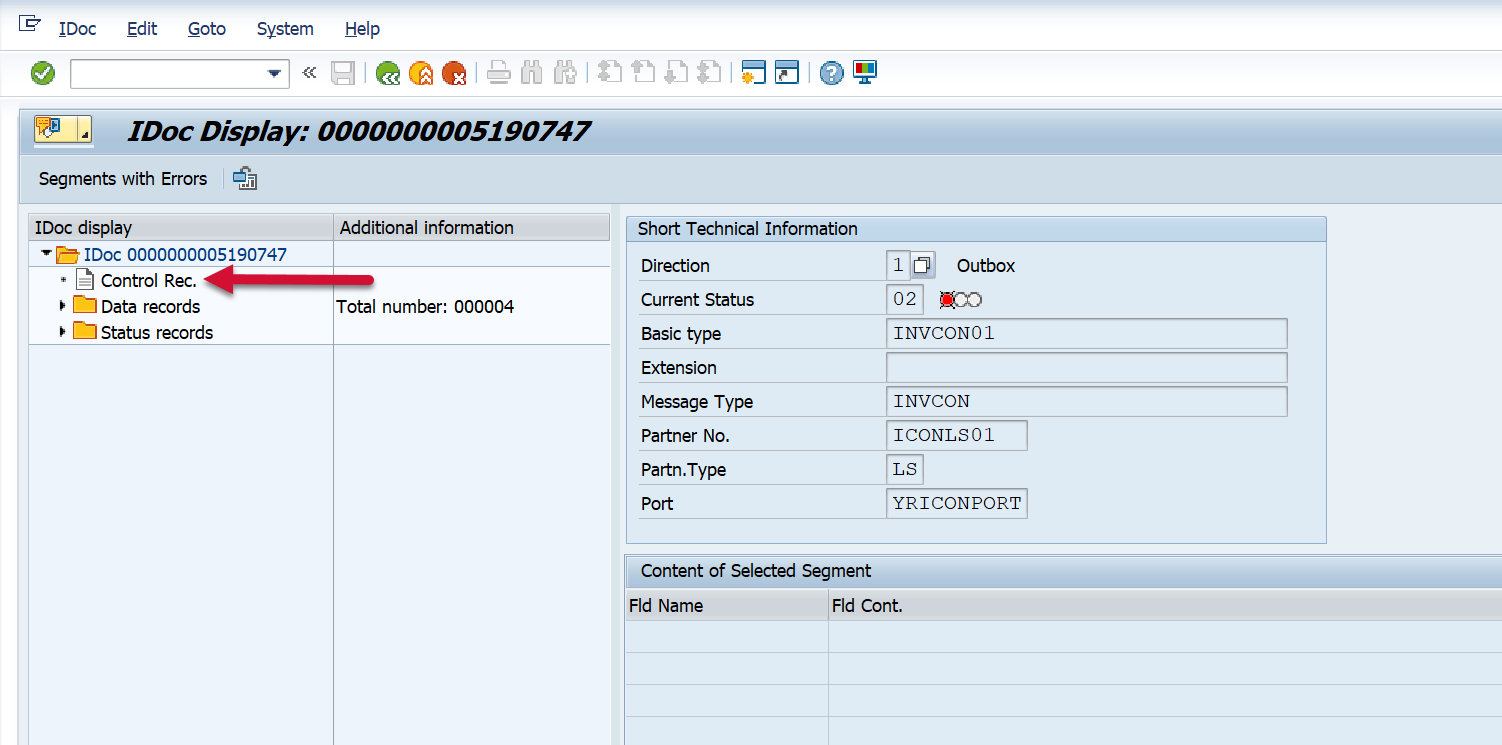Select the Control Rec. tree entry

148,281
